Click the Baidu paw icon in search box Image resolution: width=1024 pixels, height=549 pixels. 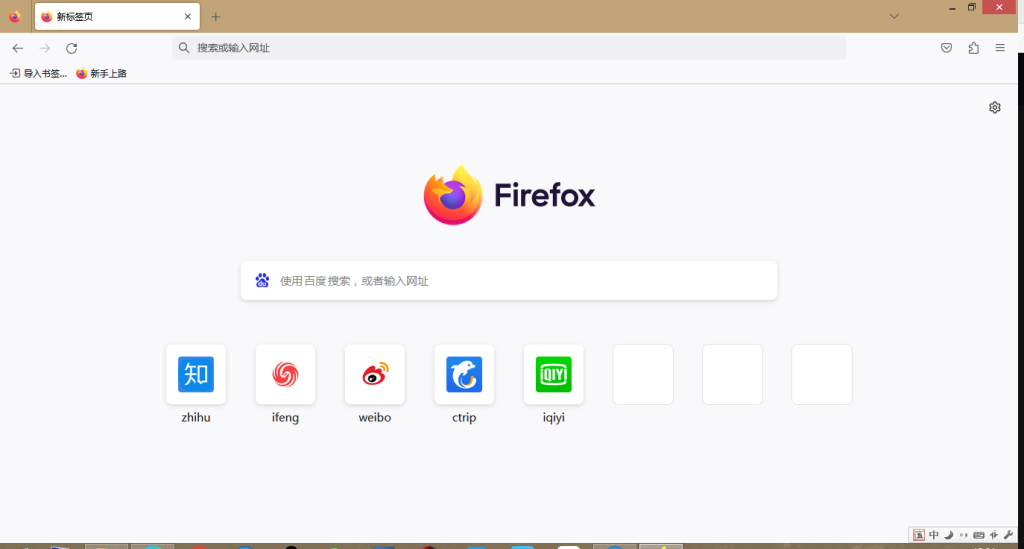pyautogui.click(x=262, y=281)
